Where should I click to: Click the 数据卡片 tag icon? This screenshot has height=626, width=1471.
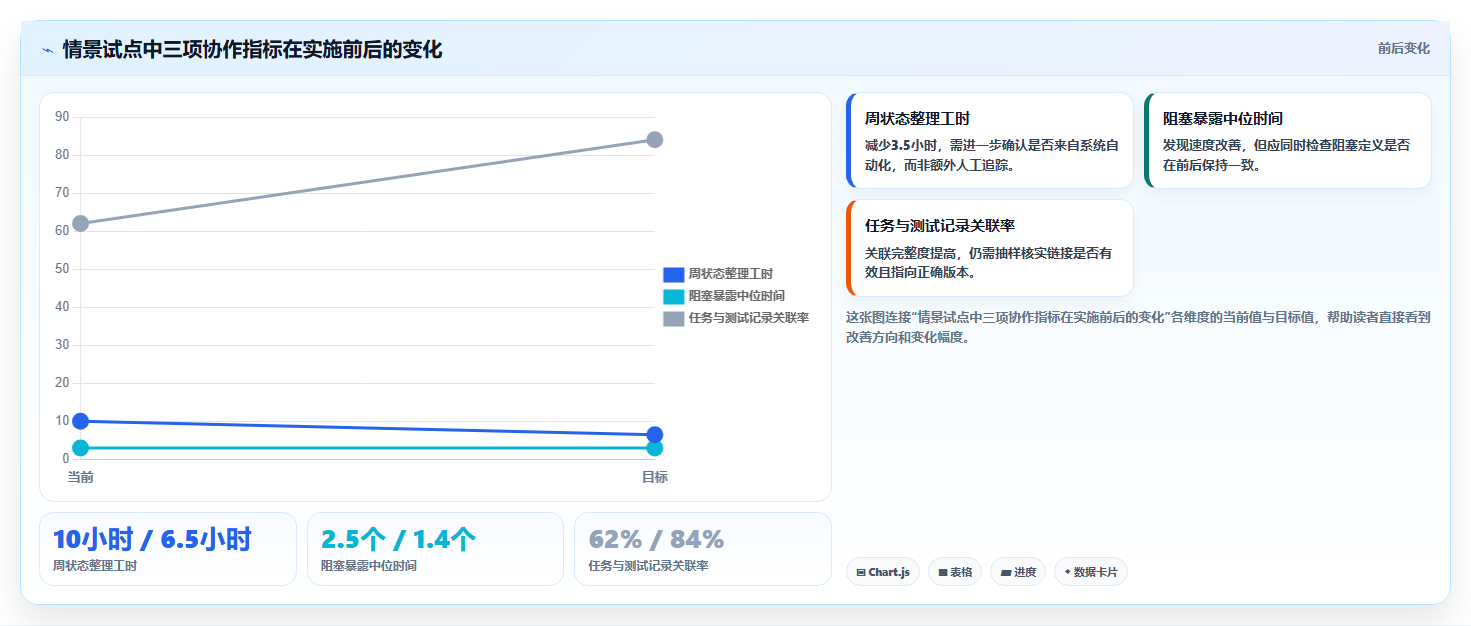(1068, 573)
